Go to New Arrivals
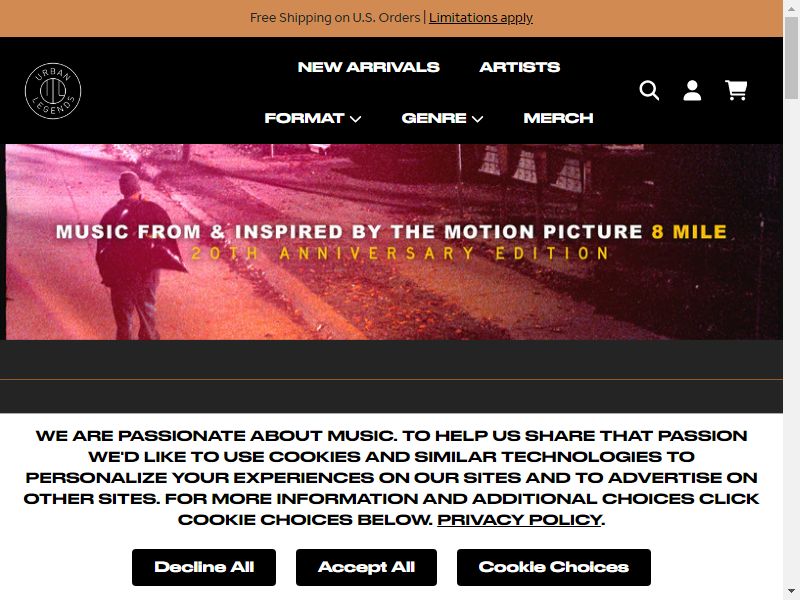The image size is (800, 600). point(368,67)
